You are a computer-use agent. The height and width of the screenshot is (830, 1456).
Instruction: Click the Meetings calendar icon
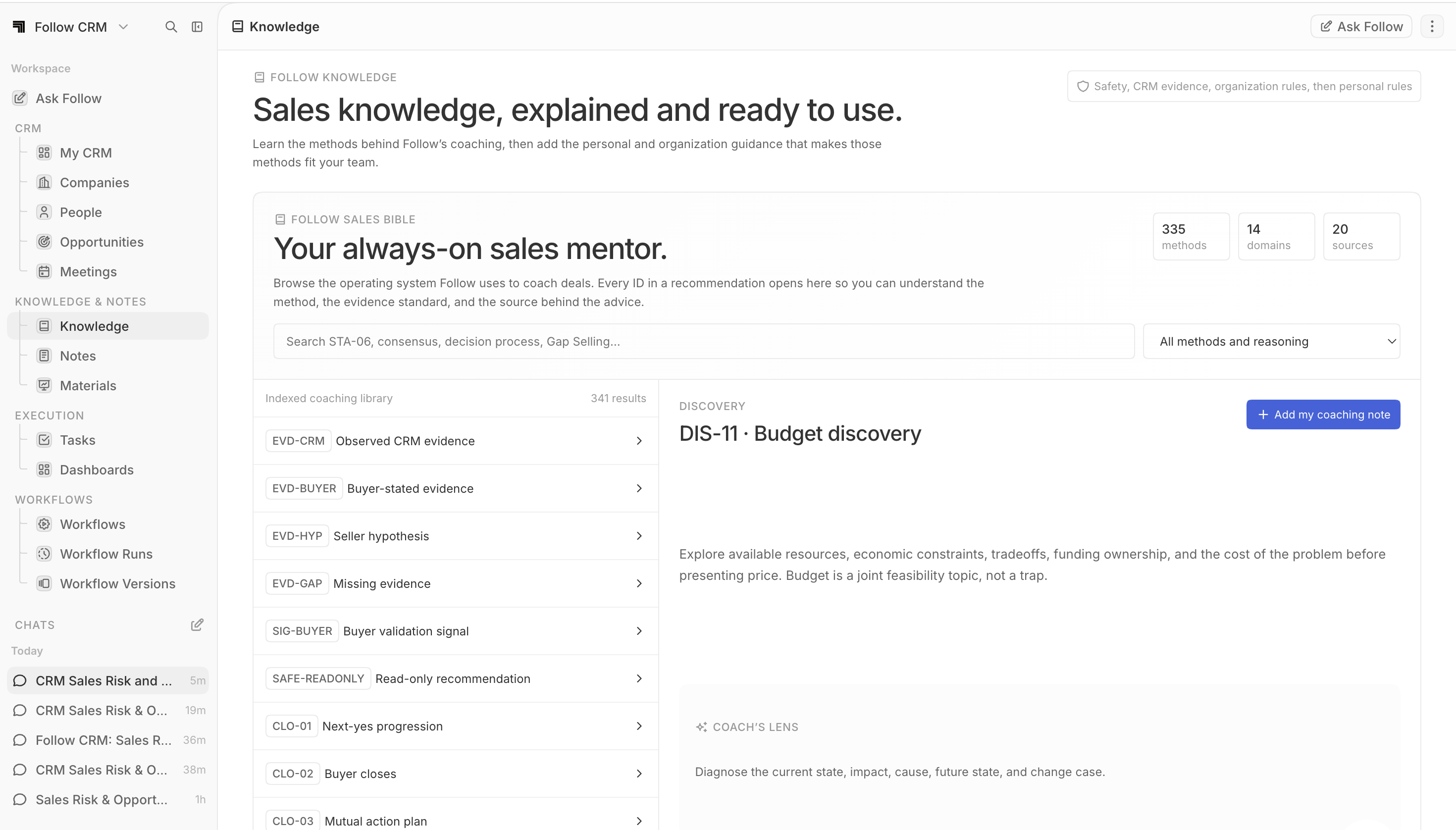(44, 271)
